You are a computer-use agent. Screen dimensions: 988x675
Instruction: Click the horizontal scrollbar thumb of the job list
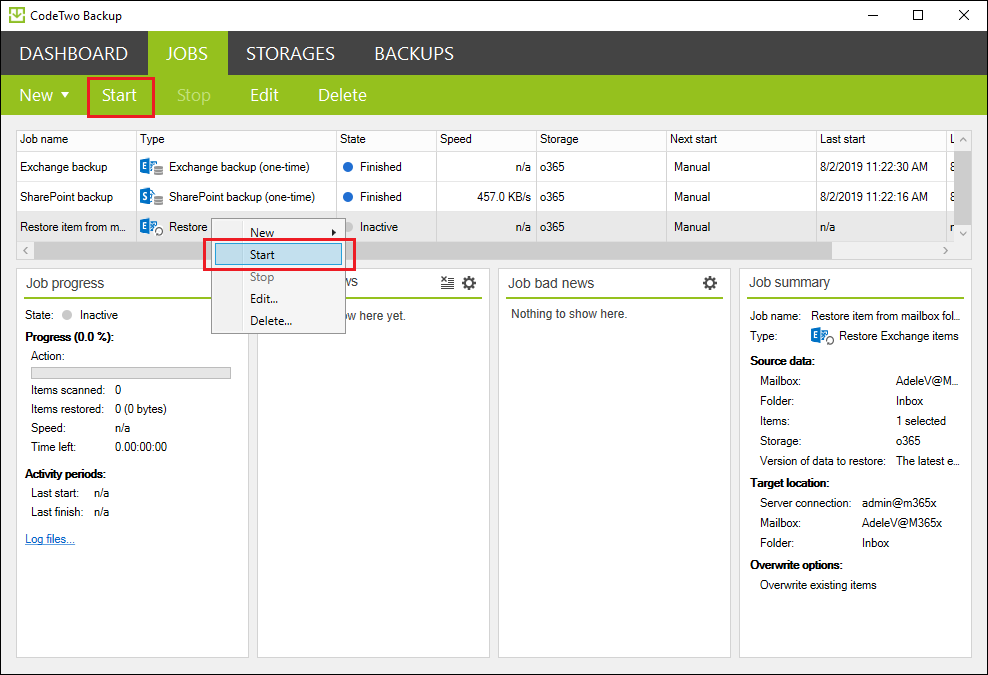[434, 250]
